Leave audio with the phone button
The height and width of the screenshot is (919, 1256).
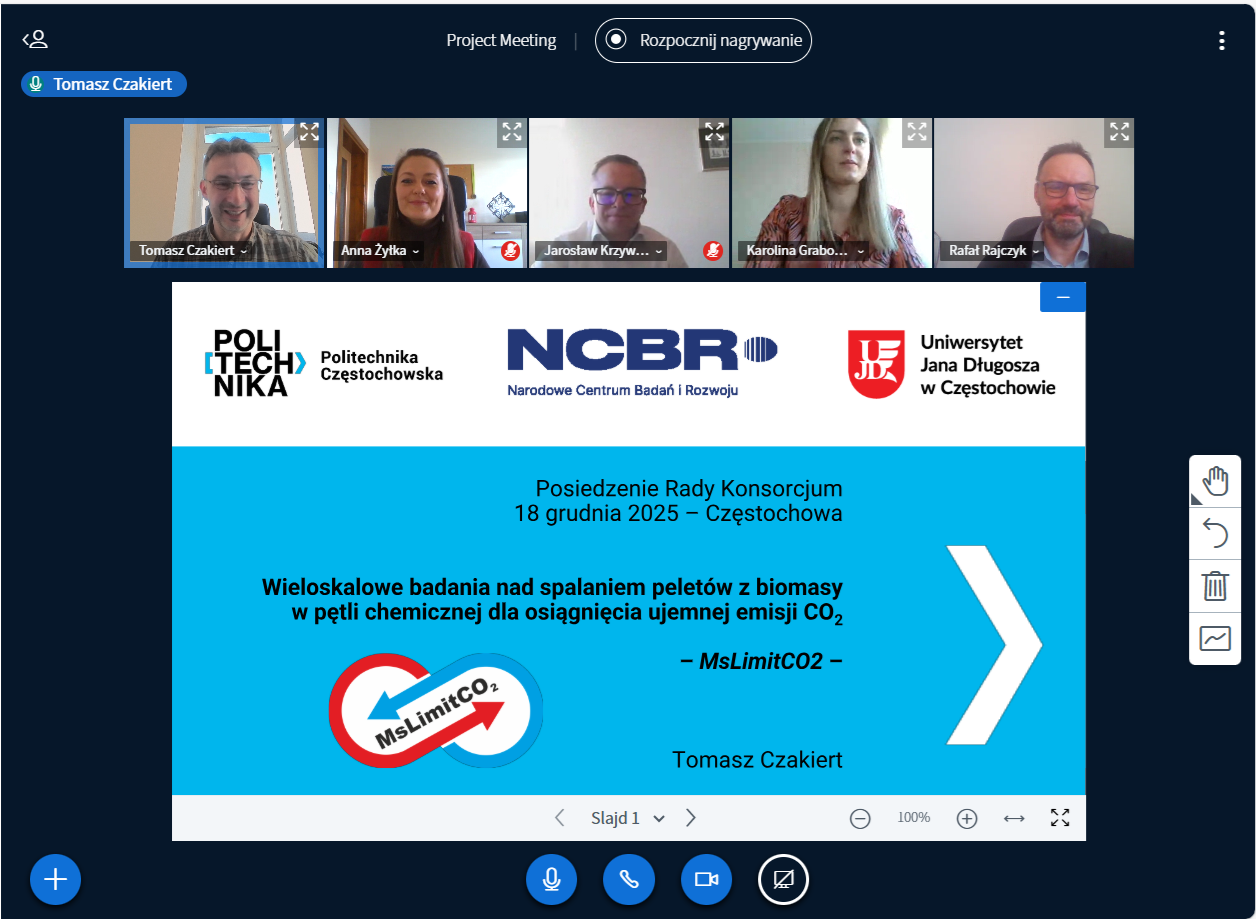tap(629, 879)
